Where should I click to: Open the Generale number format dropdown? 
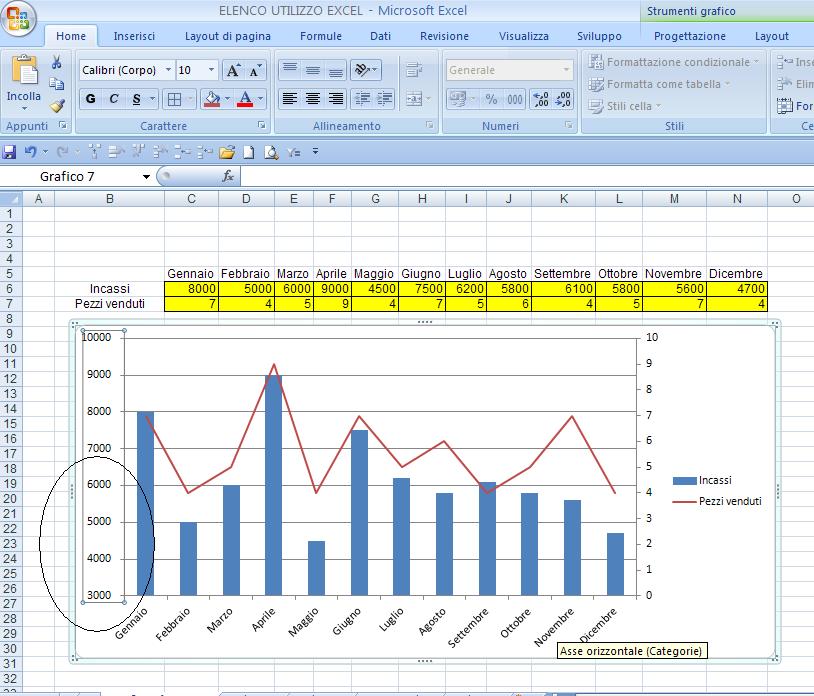coord(566,69)
